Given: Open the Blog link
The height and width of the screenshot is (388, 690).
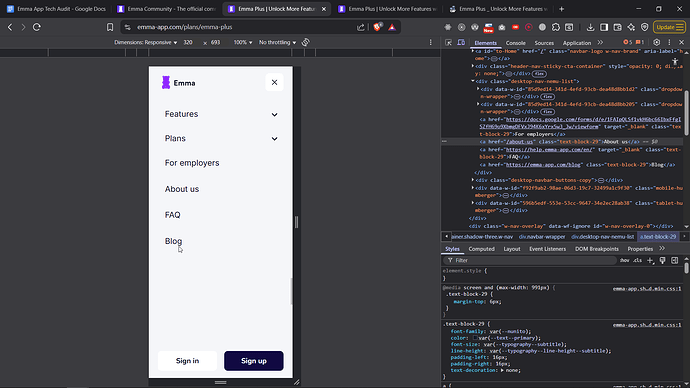Looking at the screenshot, I should 173,241.
